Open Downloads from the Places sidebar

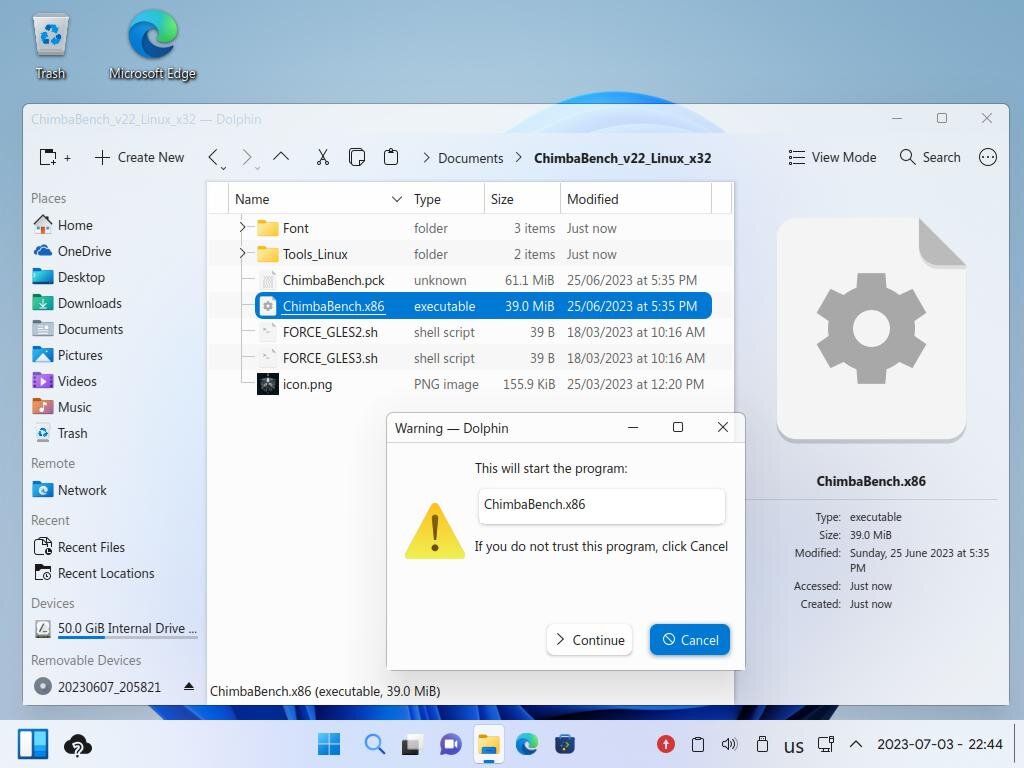(90, 303)
